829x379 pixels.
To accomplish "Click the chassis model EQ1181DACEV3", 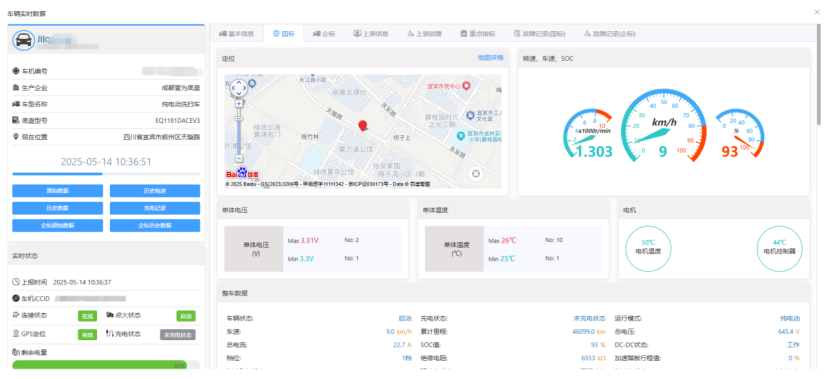I will (x=178, y=121).
